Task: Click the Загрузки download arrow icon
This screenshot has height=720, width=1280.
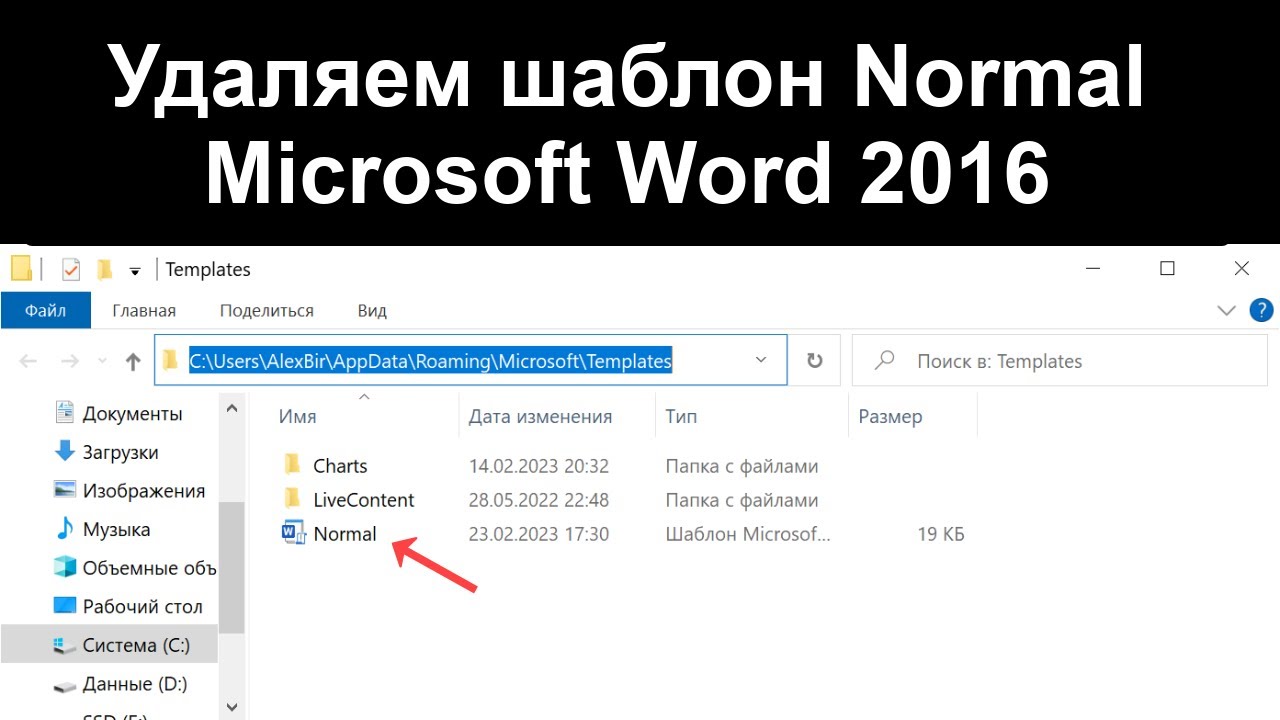Action: click(65, 451)
